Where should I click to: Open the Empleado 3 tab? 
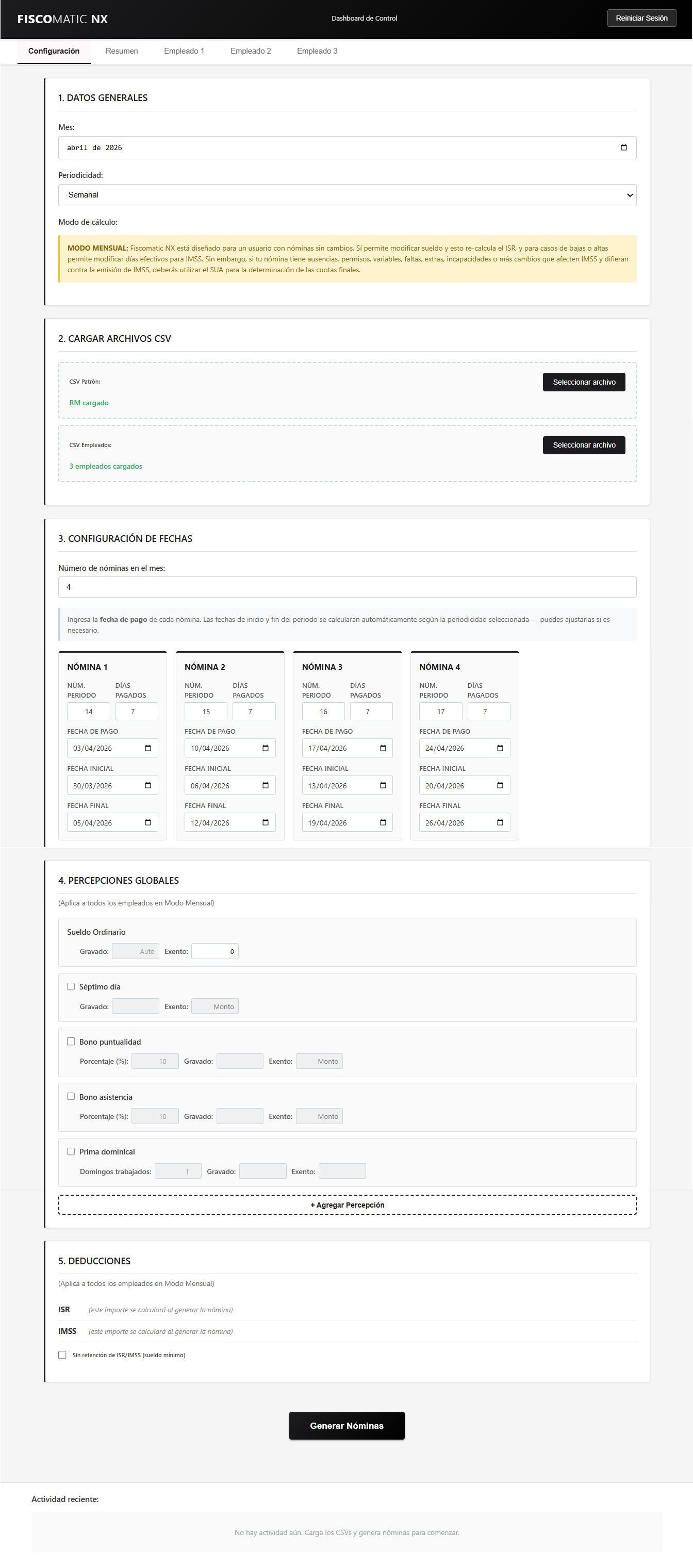coord(317,51)
